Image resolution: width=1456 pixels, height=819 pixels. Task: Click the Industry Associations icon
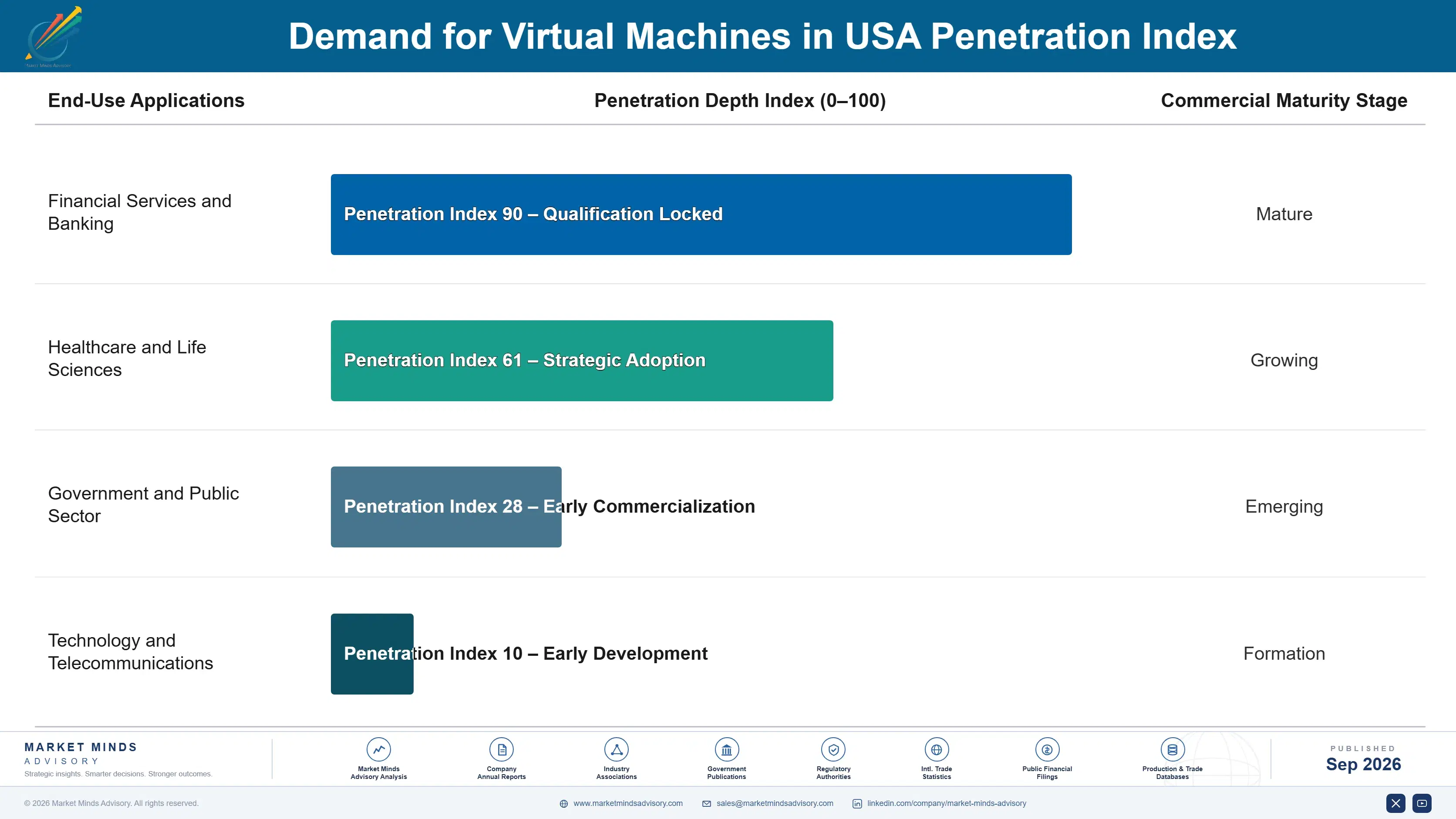pyautogui.click(x=616, y=749)
